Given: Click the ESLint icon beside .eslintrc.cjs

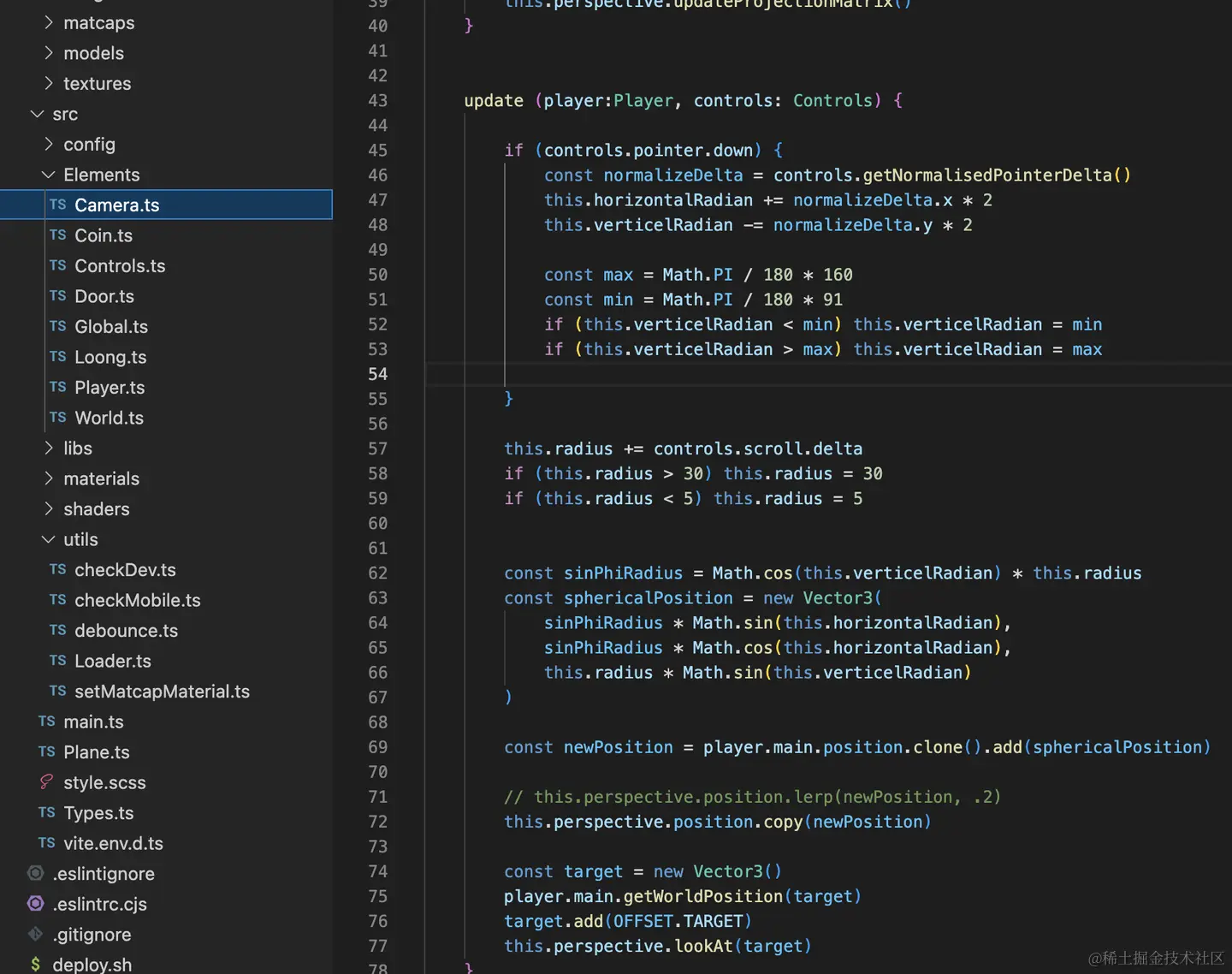Looking at the screenshot, I should pos(35,904).
